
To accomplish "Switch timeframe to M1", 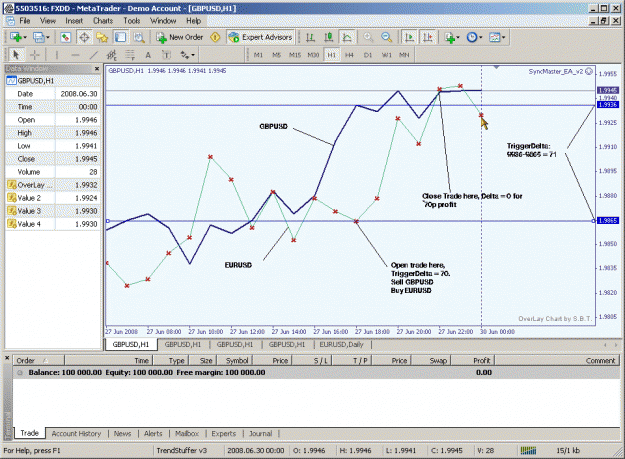I will pos(258,55).
